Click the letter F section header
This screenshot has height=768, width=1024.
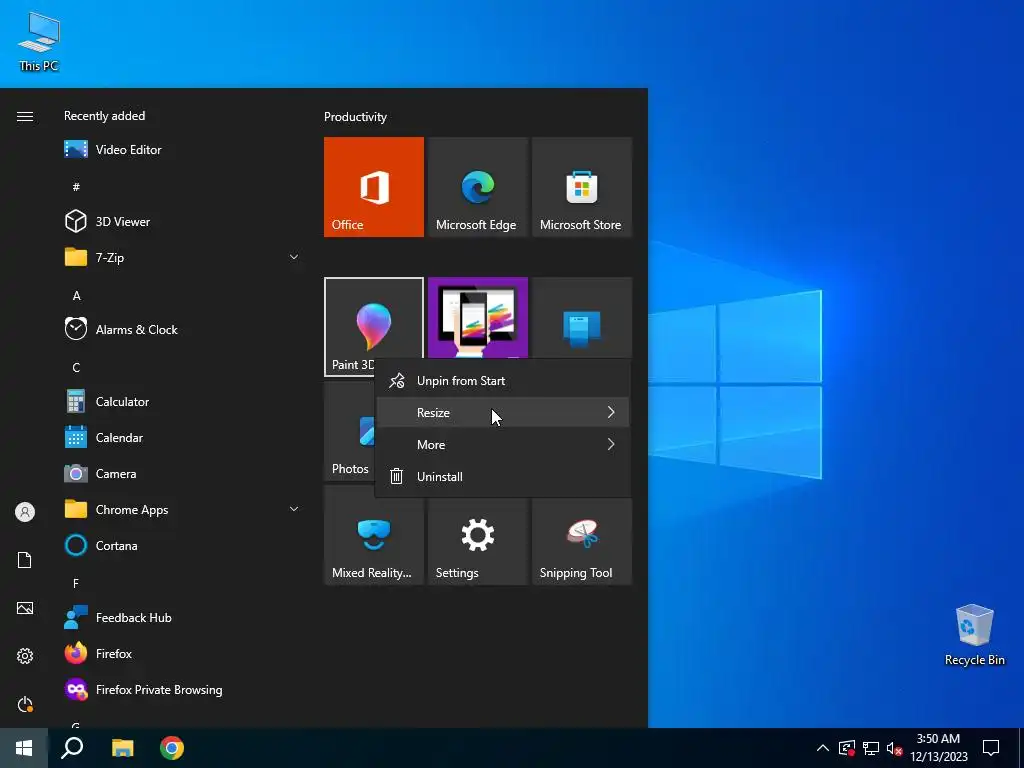pos(76,583)
